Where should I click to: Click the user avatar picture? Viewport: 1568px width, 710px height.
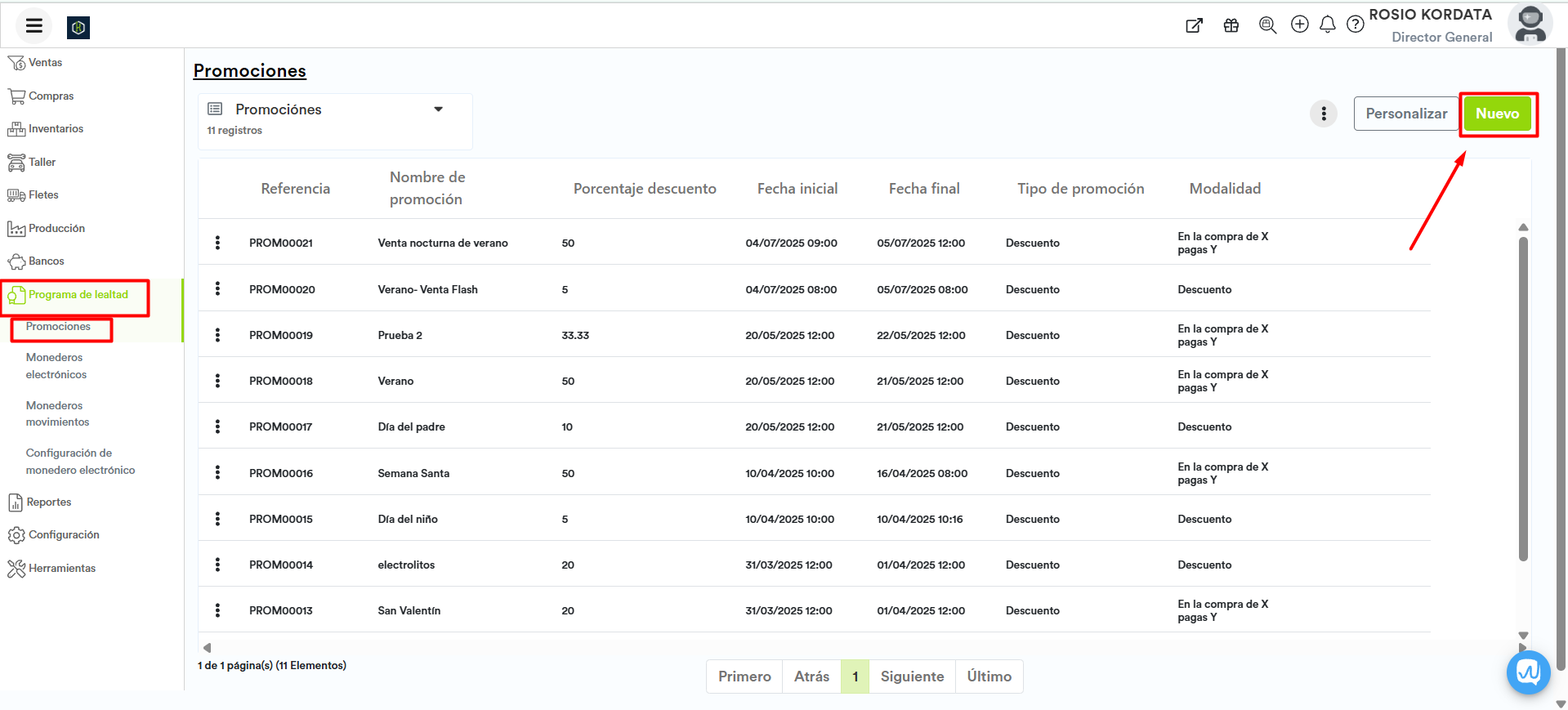(1530, 24)
